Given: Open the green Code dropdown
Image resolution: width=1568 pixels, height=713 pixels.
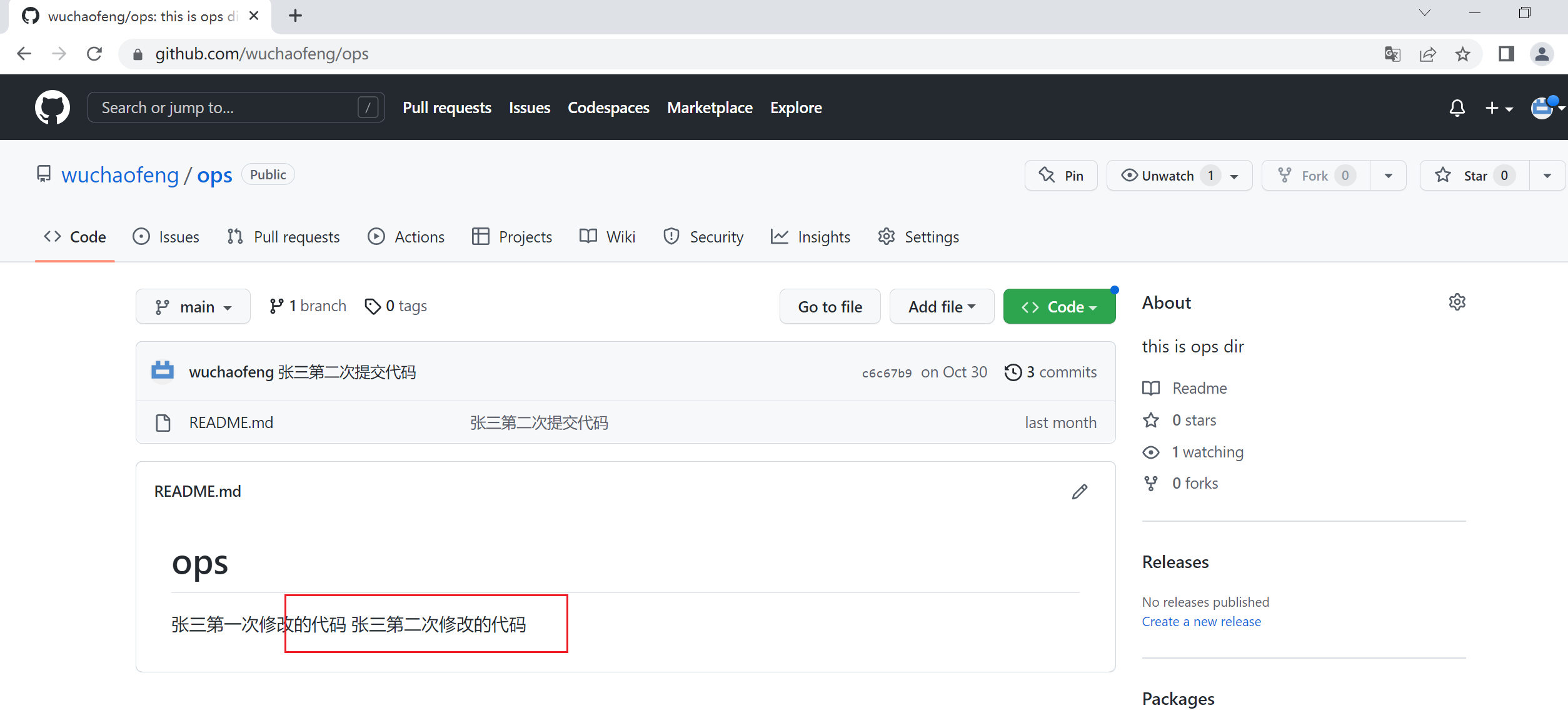Looking at the screenshot, I should tap(1059, 306).
